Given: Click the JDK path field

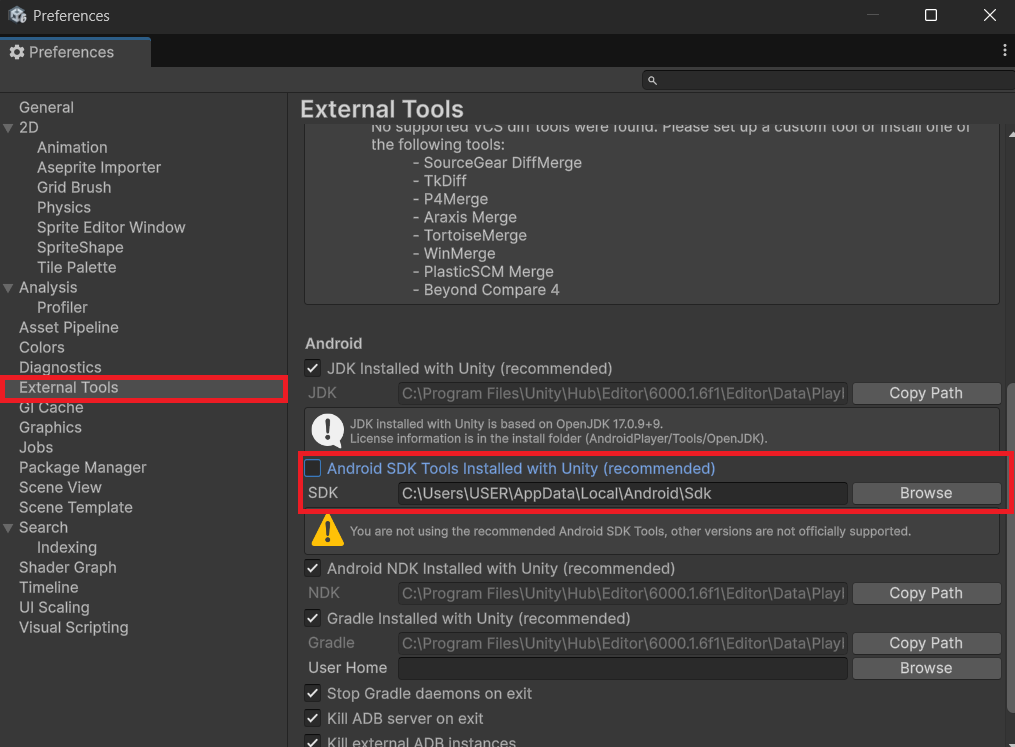Looking at the screenshot, I should [623, 394].
